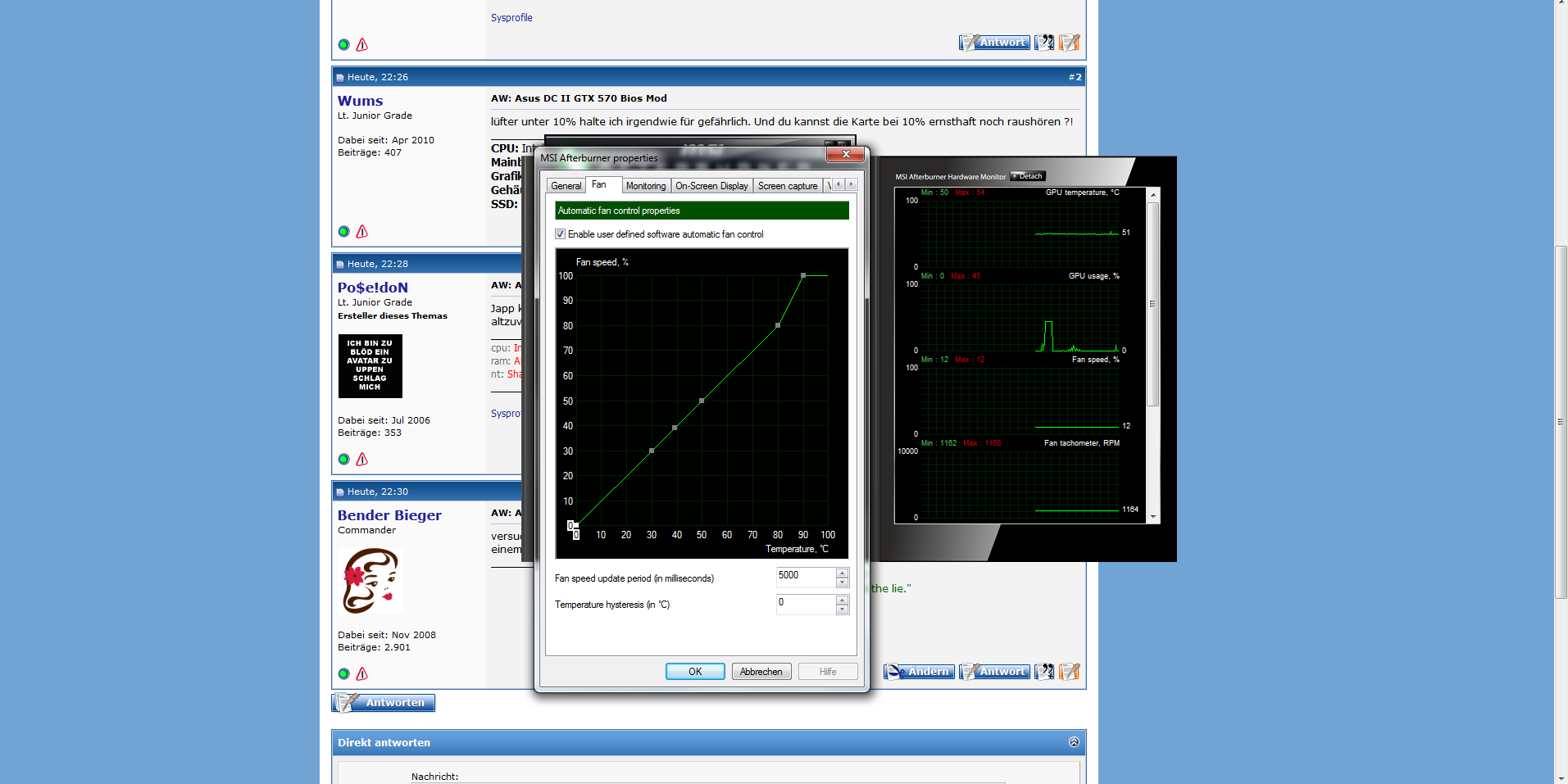Click online status icon in Bender Bieger post
This screenshot has height=784, width=1568.
343,674
